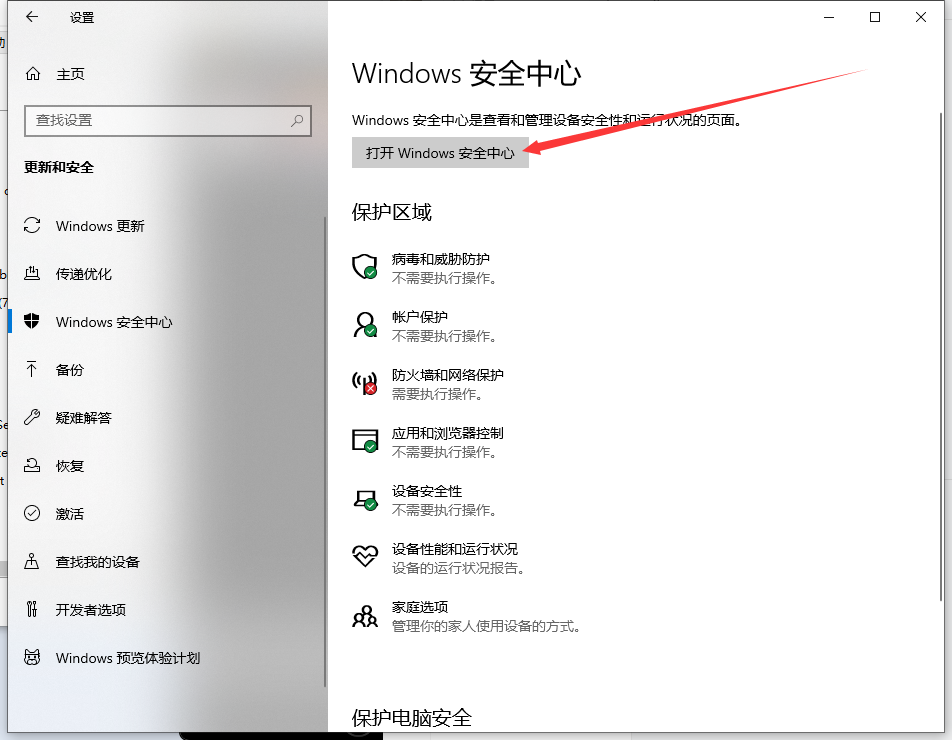This screenshot has width=952, height=740.
Task: Select the Windows 更新 sync icon
Action: click(x=32, y=226)
